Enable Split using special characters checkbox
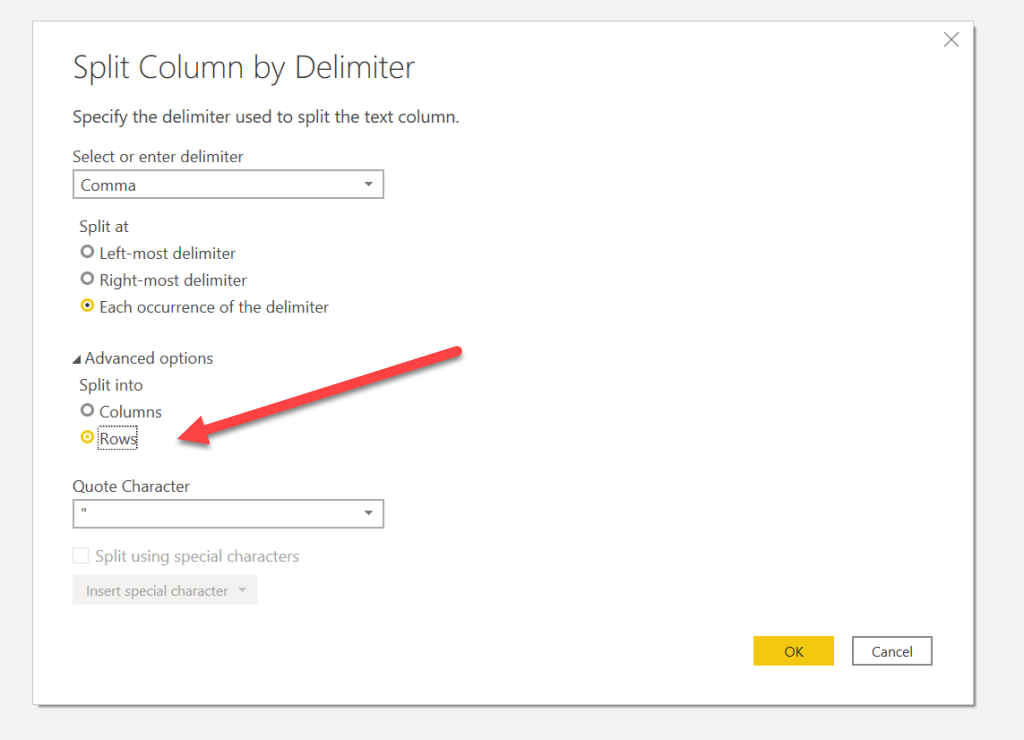Viewport: 1024px width, 740px height. pyautogui.click(x=81, y=556)
